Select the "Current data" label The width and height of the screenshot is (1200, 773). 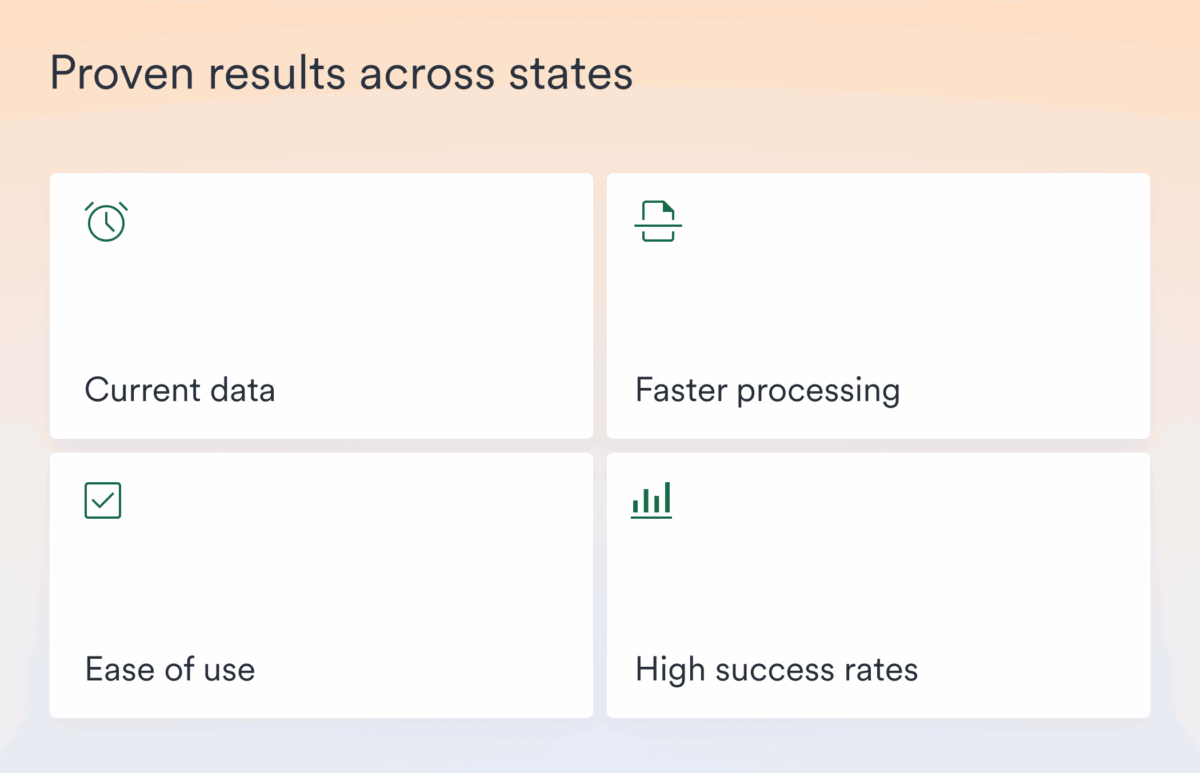(x=180, y=389)
